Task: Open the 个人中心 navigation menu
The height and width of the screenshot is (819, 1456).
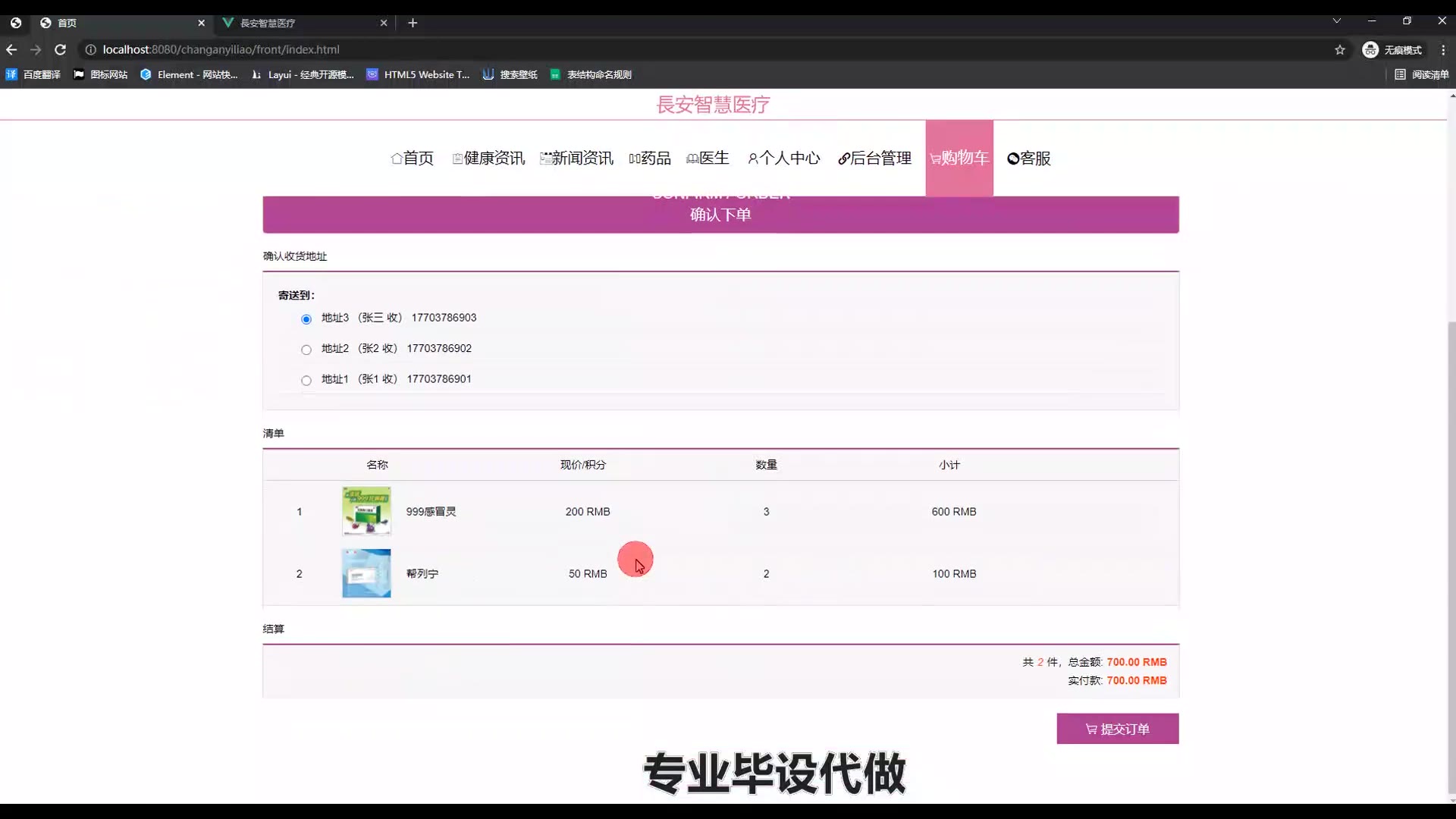Action: point(783,158)
